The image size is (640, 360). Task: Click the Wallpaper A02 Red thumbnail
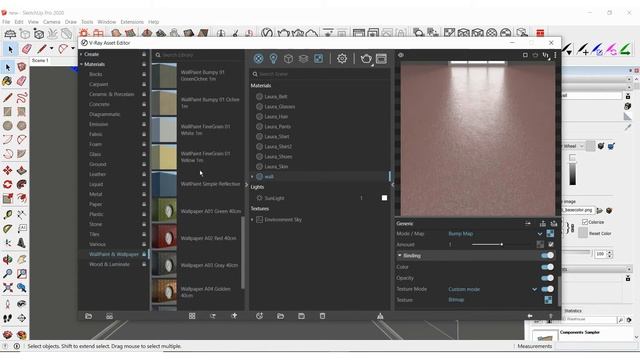(164, 237)
